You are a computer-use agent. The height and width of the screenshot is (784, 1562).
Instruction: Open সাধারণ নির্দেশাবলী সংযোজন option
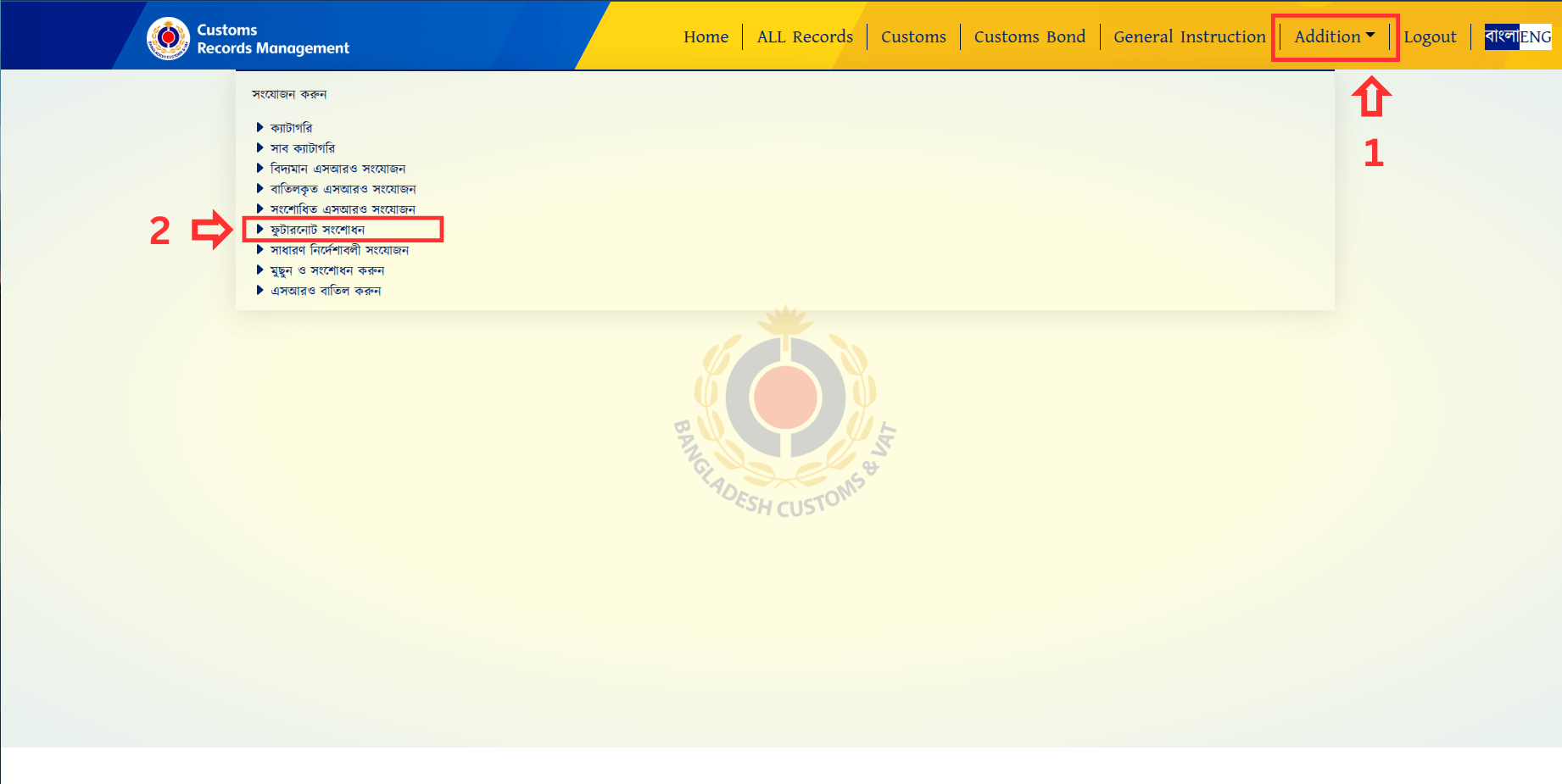click(339, 250)
